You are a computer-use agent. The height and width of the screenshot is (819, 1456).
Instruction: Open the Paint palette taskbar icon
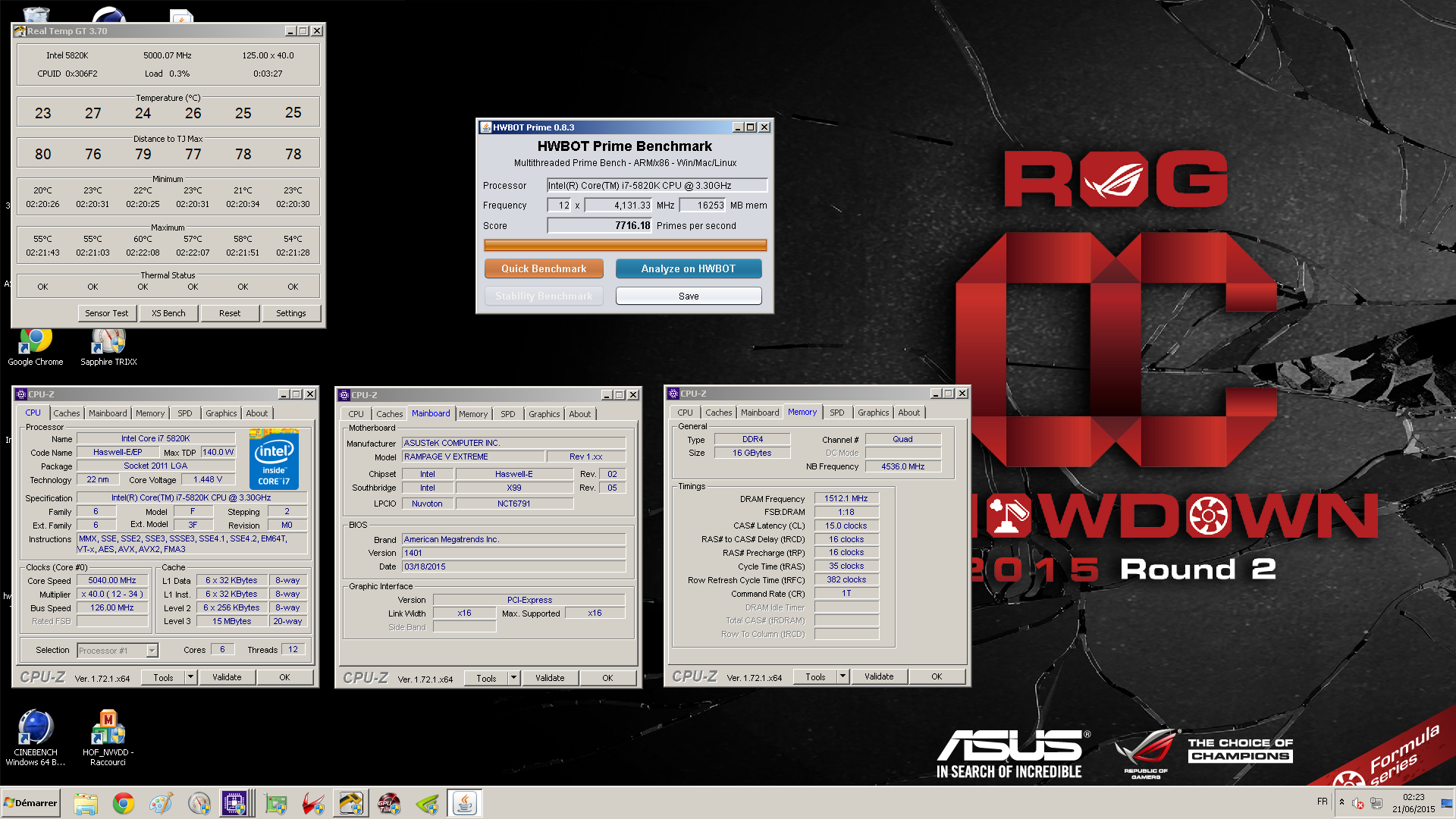tap(162, 803)
